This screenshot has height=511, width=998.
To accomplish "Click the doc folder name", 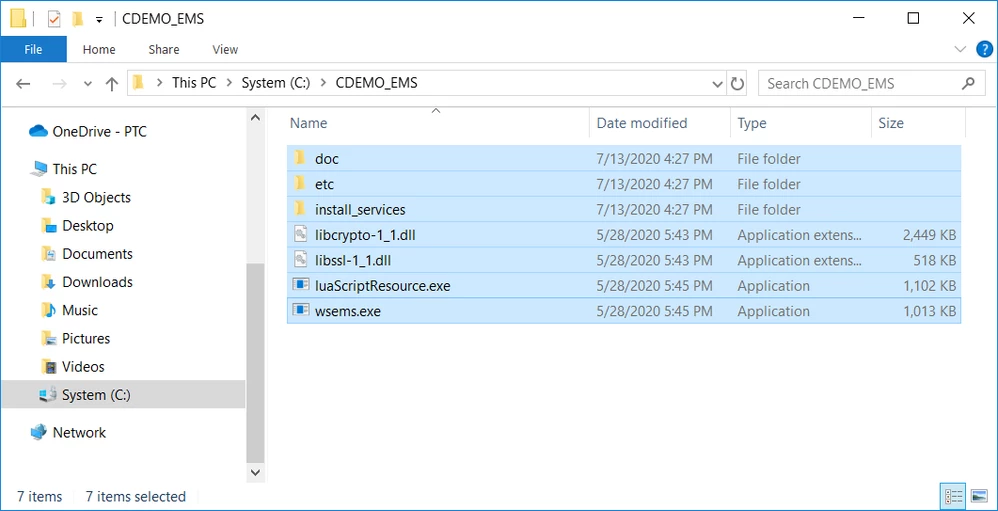I will [327, 158].
